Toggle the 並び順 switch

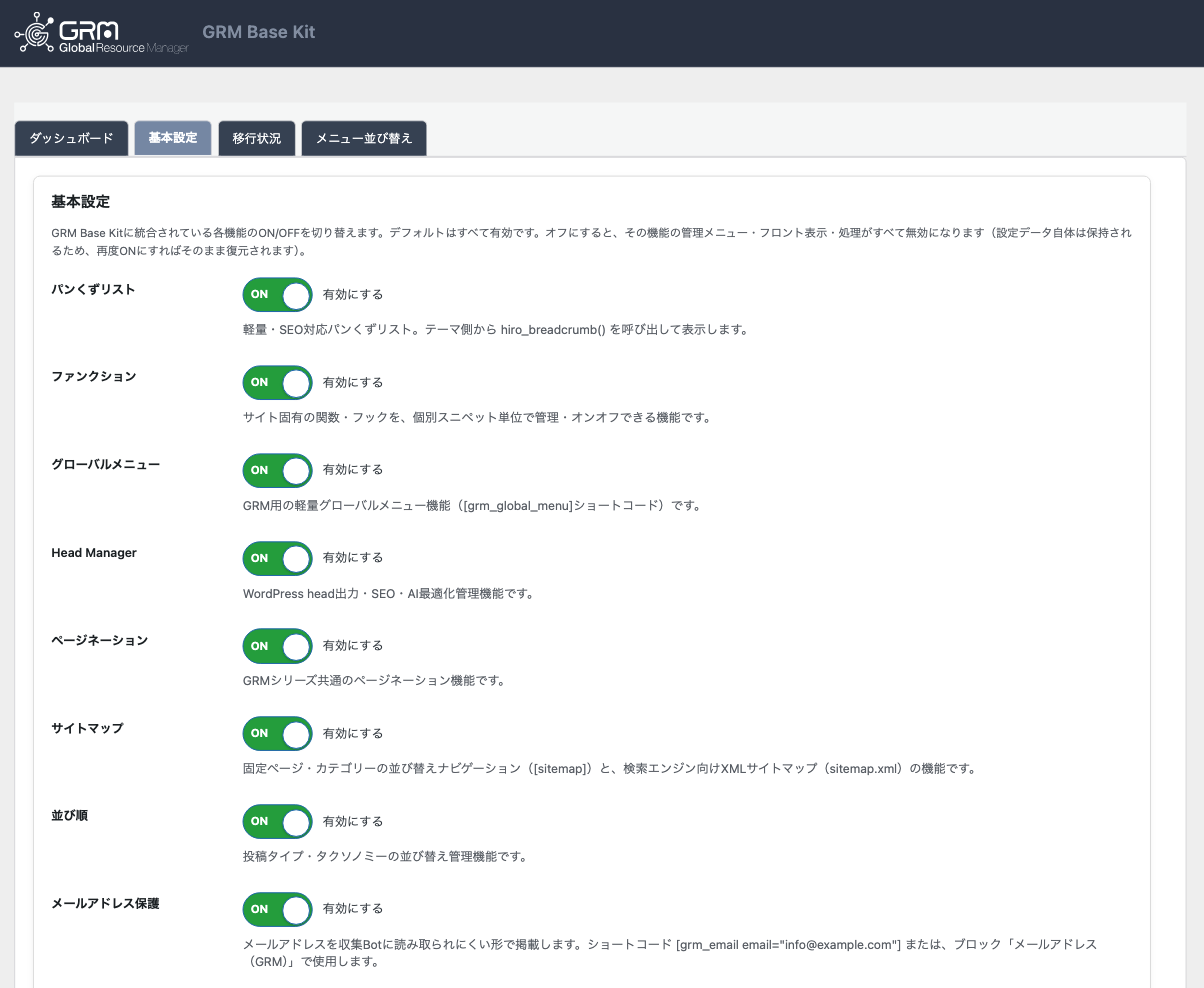(277, 821)
